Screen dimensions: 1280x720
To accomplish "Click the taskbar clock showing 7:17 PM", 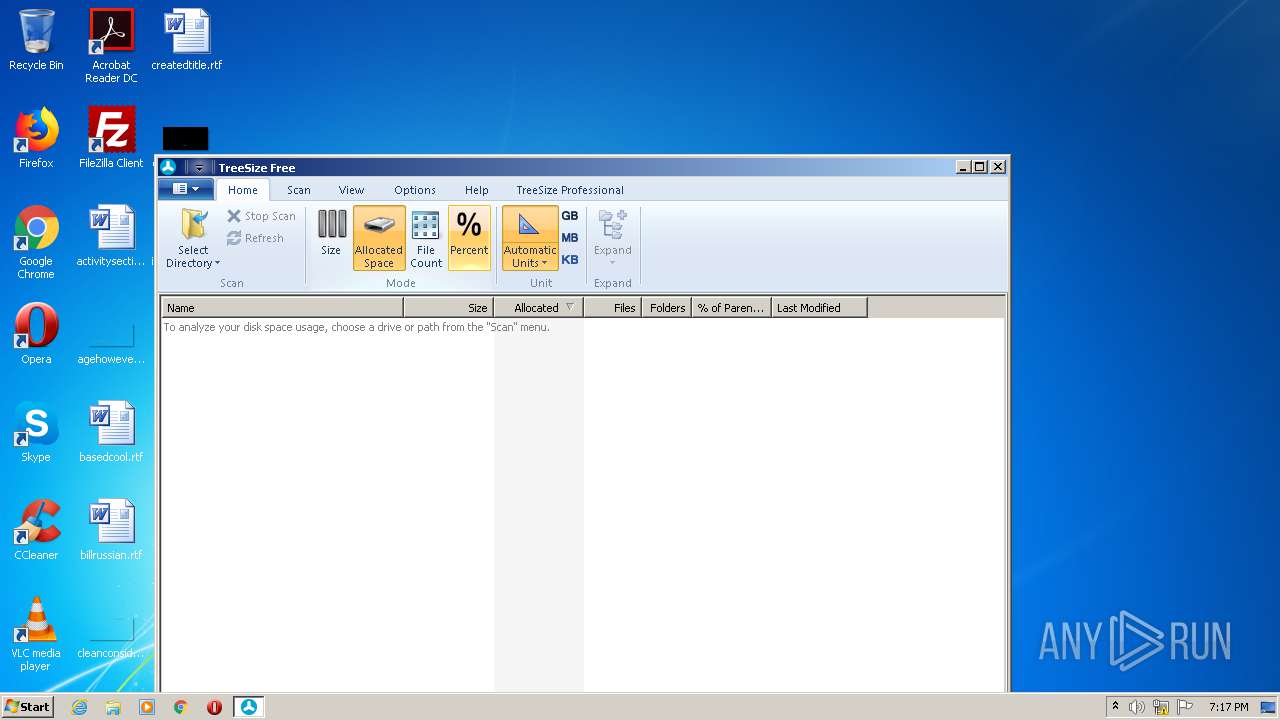I will tap(1228, 707).
